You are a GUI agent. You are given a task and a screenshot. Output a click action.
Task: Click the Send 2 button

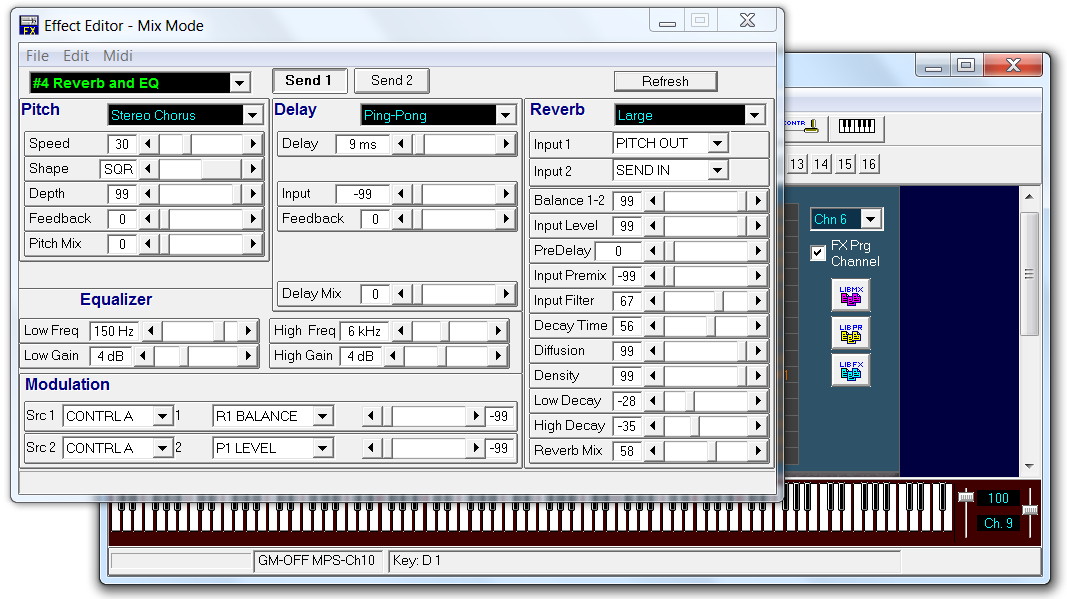(x=392, y=81)
